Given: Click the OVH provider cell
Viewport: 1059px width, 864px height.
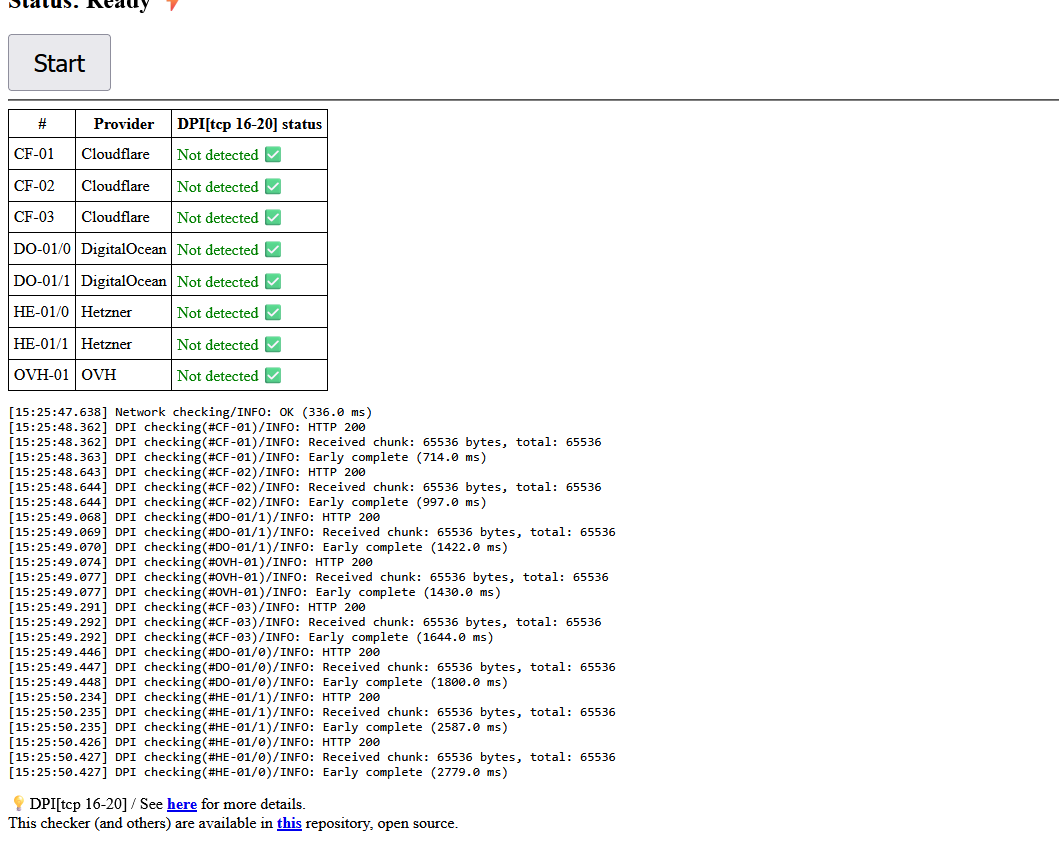Looking at the screenshot, I should pos(124,375).
